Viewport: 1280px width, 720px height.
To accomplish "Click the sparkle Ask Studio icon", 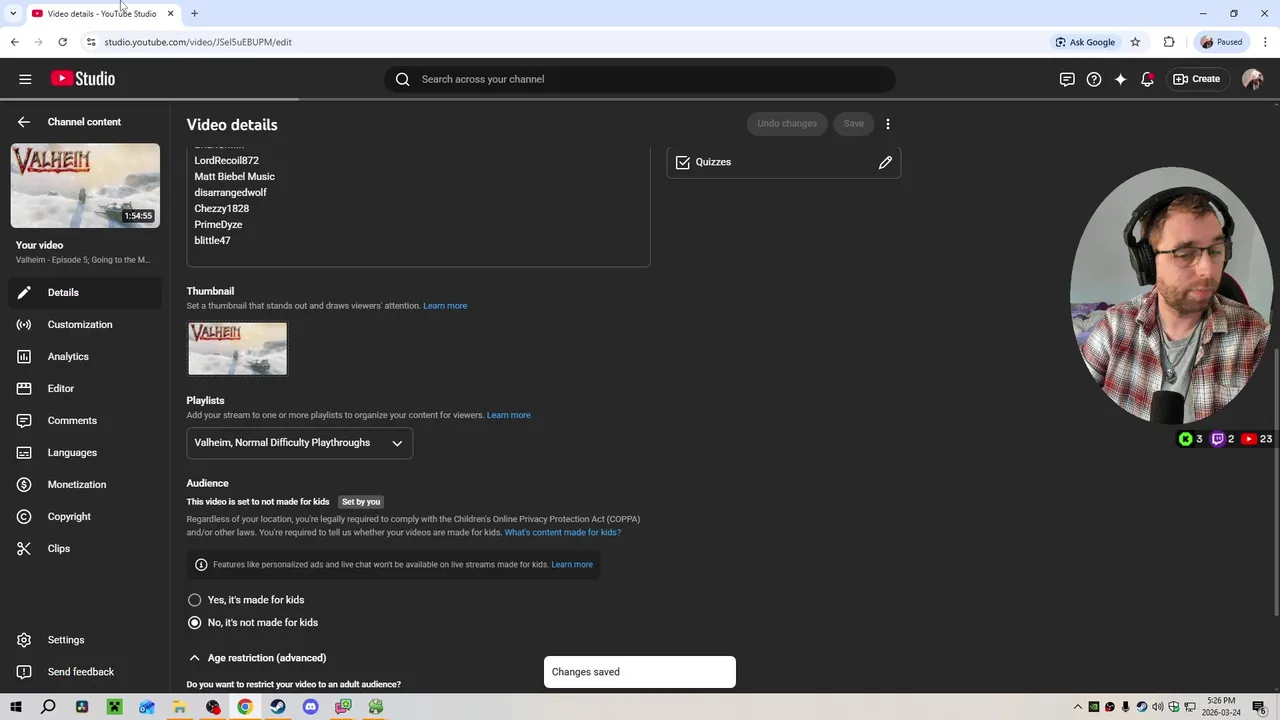I will click(1121, 79).
